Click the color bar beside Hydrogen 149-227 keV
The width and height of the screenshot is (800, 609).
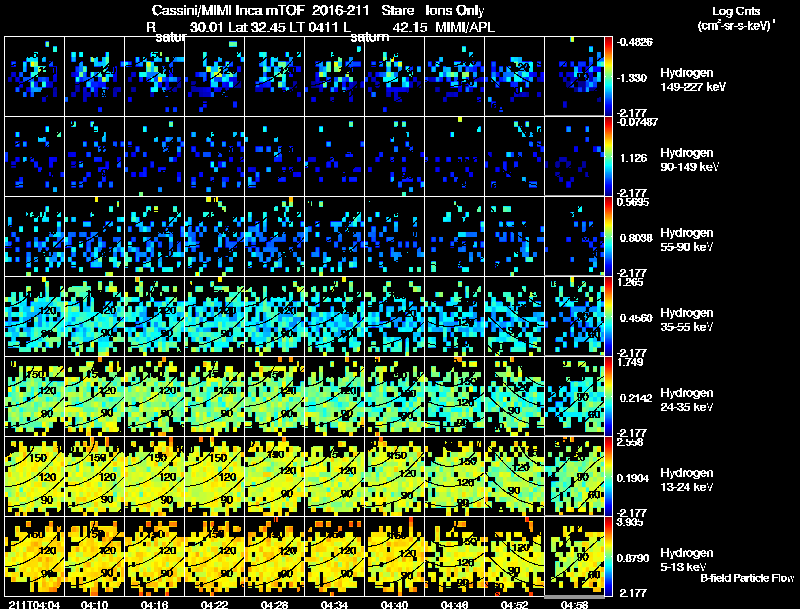609,76
